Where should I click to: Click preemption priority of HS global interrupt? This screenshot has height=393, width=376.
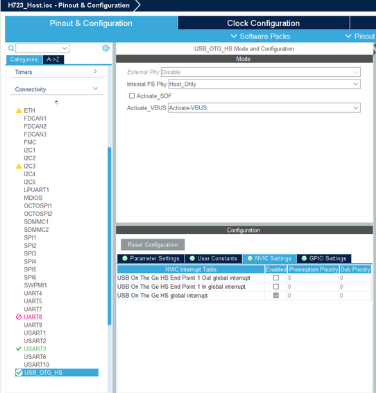313,296
